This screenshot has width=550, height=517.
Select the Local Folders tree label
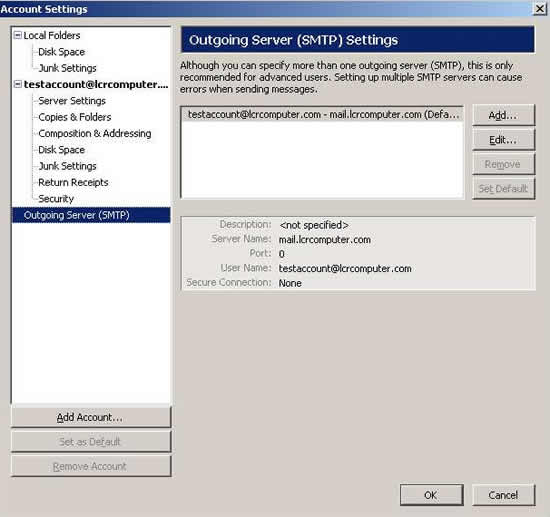52,35
